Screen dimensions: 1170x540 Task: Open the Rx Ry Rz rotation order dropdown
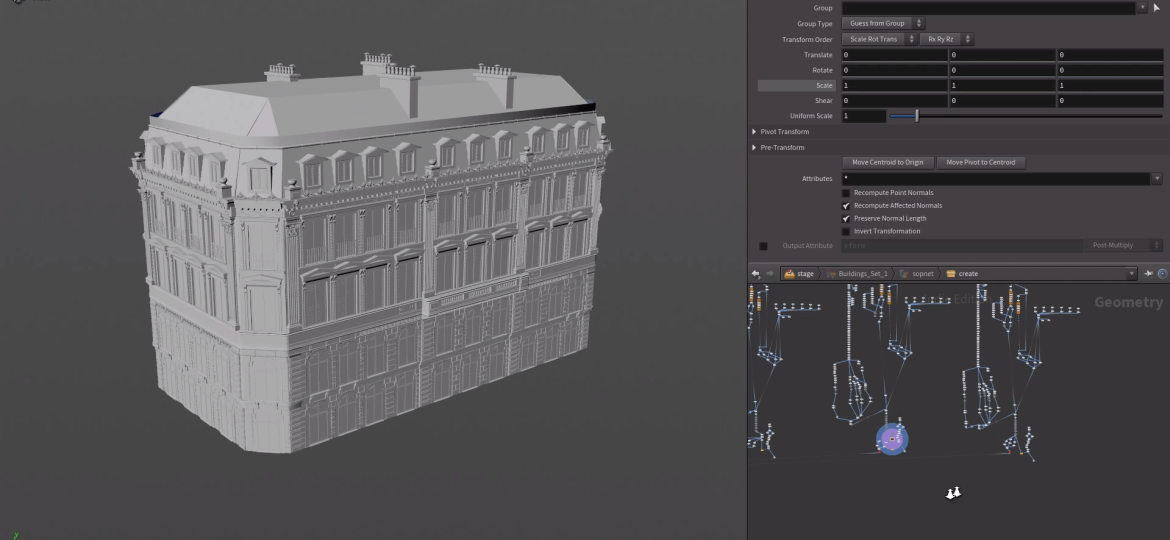point(946,39)
